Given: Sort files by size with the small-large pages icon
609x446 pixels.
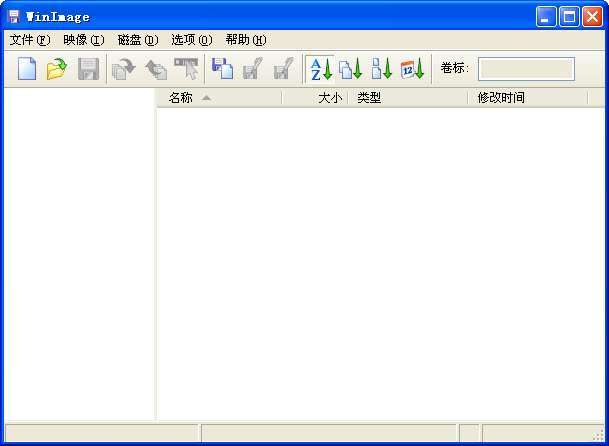Looking at the screenshot, I should 381,70.
